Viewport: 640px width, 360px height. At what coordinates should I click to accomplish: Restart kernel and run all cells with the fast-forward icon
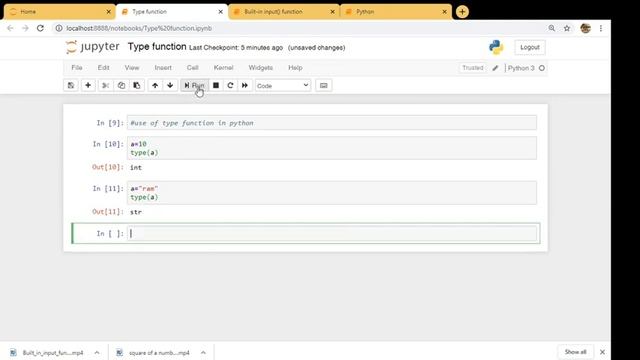tap(244, 85)
